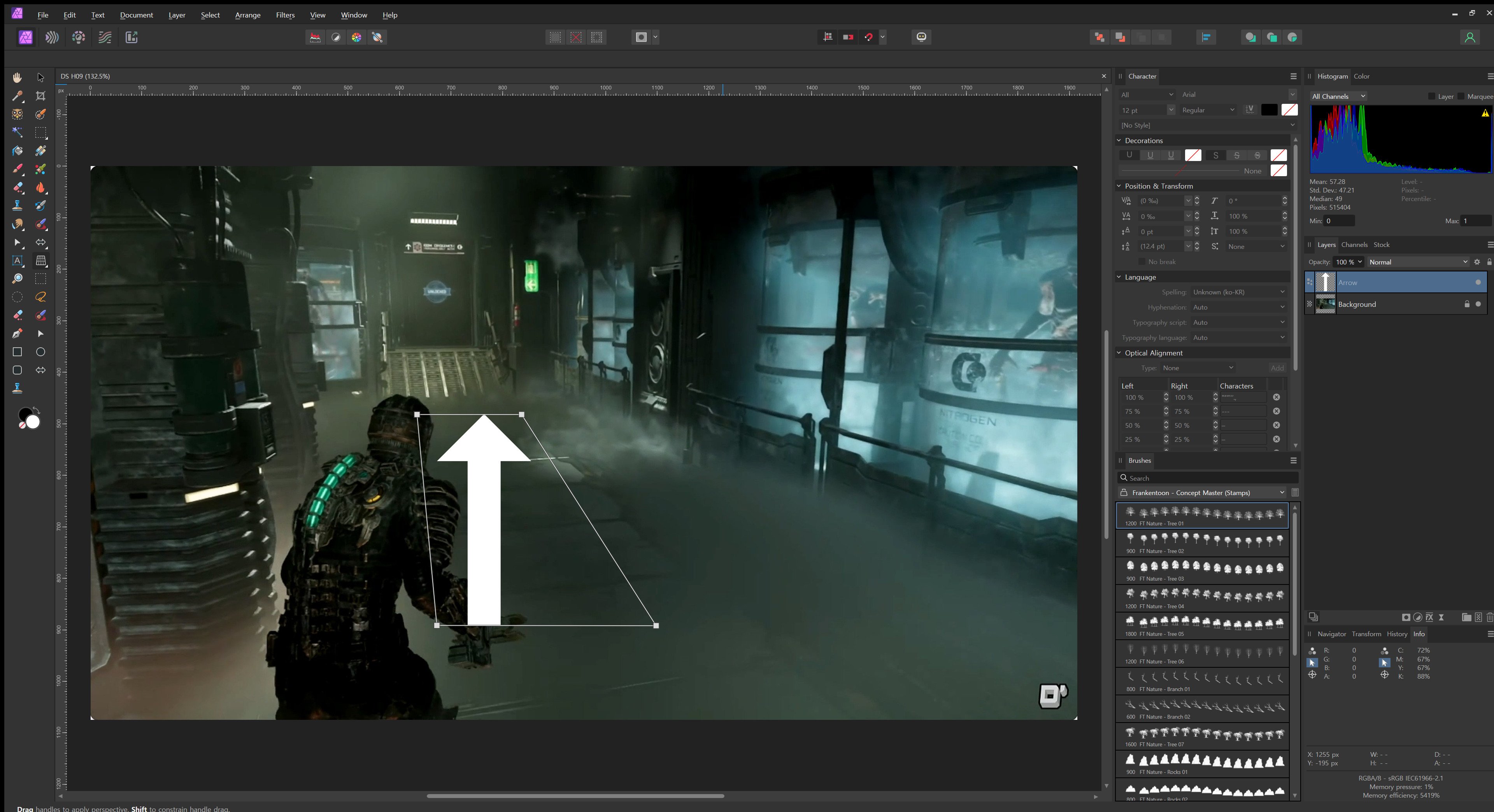This screenshot has height=812, width=1494.
Task: Select the Rectangle shape tool
Action: (18, 352)
